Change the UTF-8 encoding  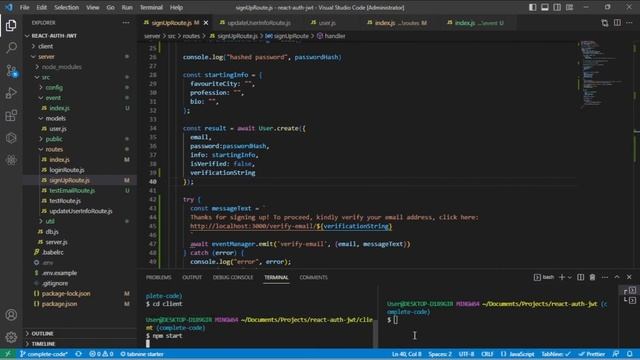coord(467,354)
